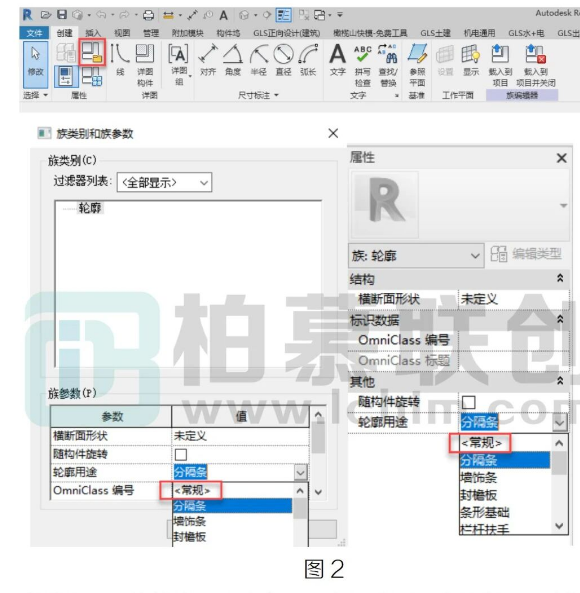Toggle the Properties palette ribbon icon
Image resolution: width=580 pixels, height=593 pixels.
tap(66, 76)
